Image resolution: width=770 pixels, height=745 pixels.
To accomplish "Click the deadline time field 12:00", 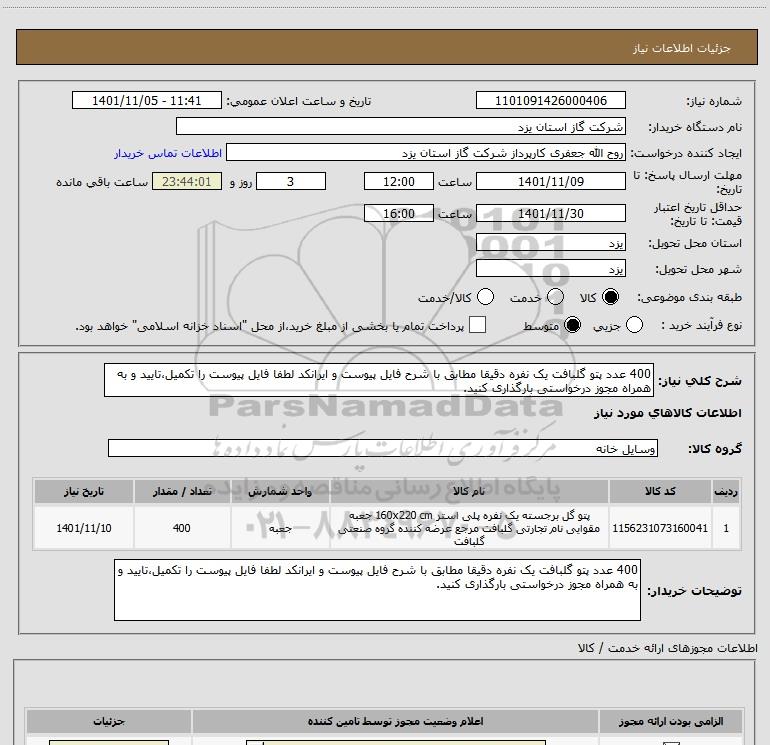I will [x=399, y=181].
